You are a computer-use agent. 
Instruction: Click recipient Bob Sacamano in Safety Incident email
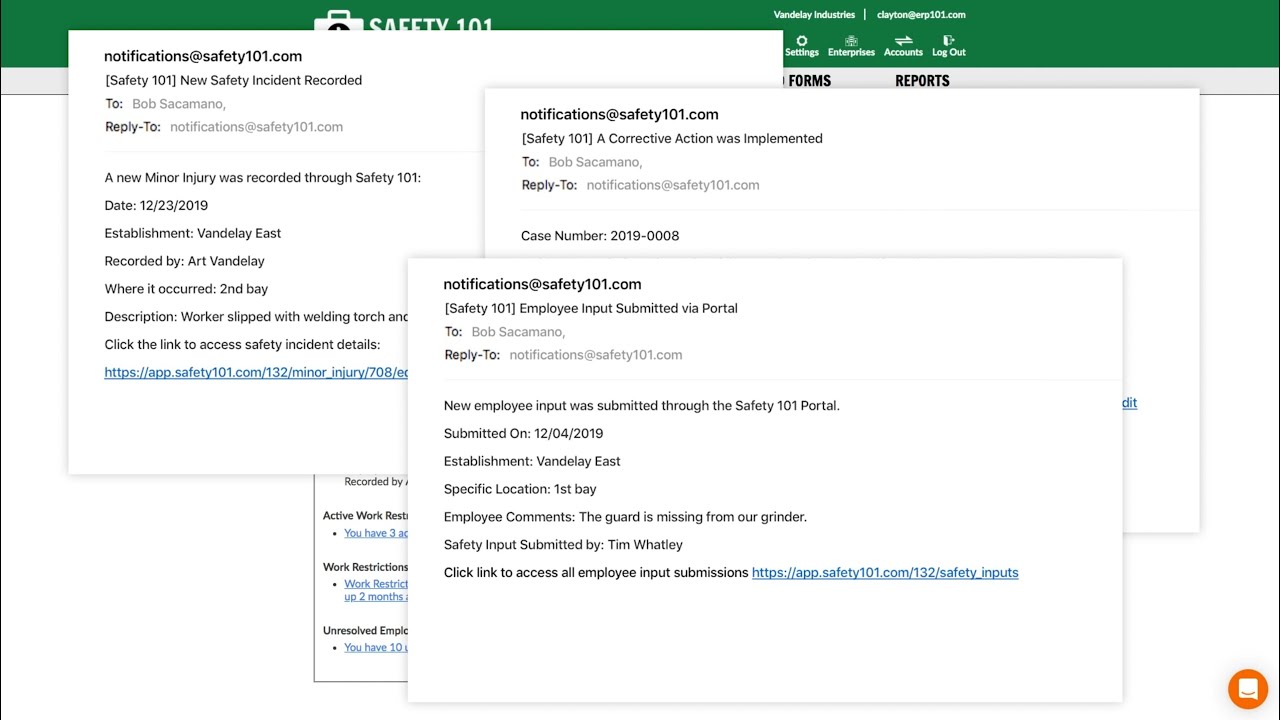tap(179, 104)
